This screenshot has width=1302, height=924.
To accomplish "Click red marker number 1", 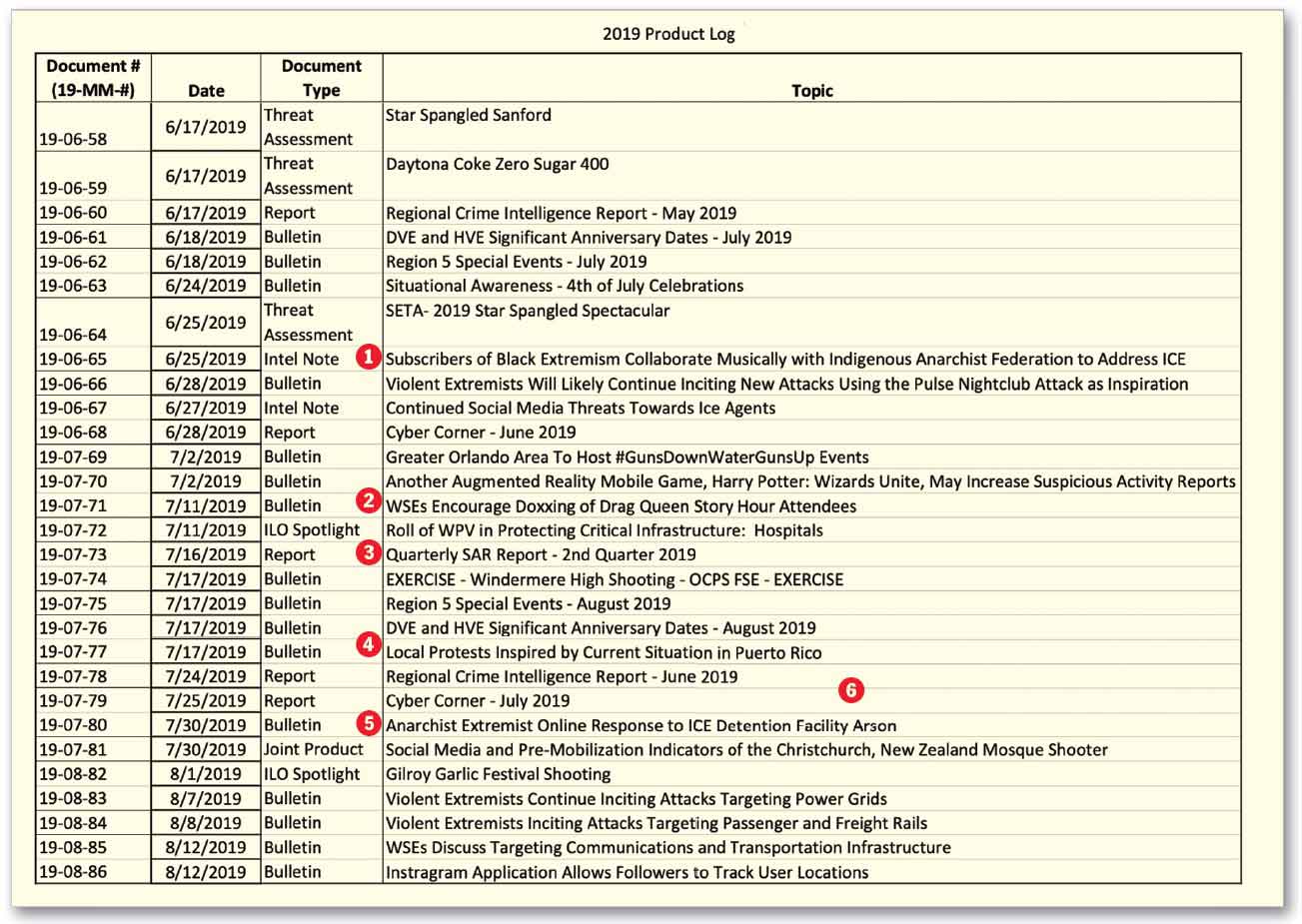I will [x=369, y=358].
